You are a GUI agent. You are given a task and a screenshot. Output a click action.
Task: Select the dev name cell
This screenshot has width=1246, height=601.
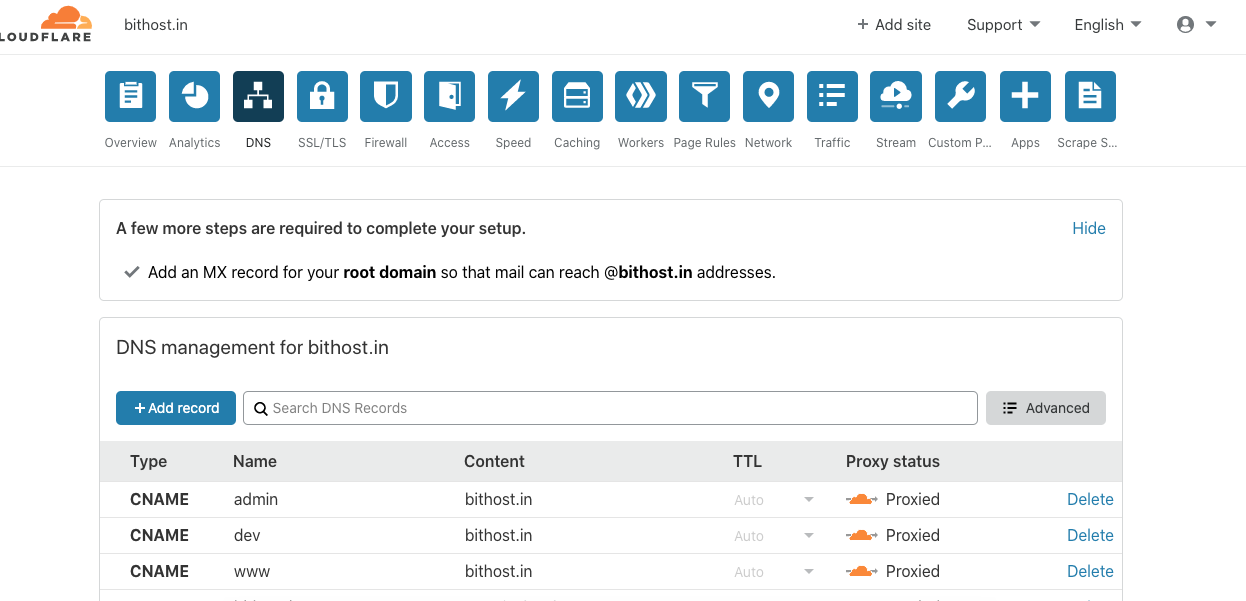[x=247, y=535]
